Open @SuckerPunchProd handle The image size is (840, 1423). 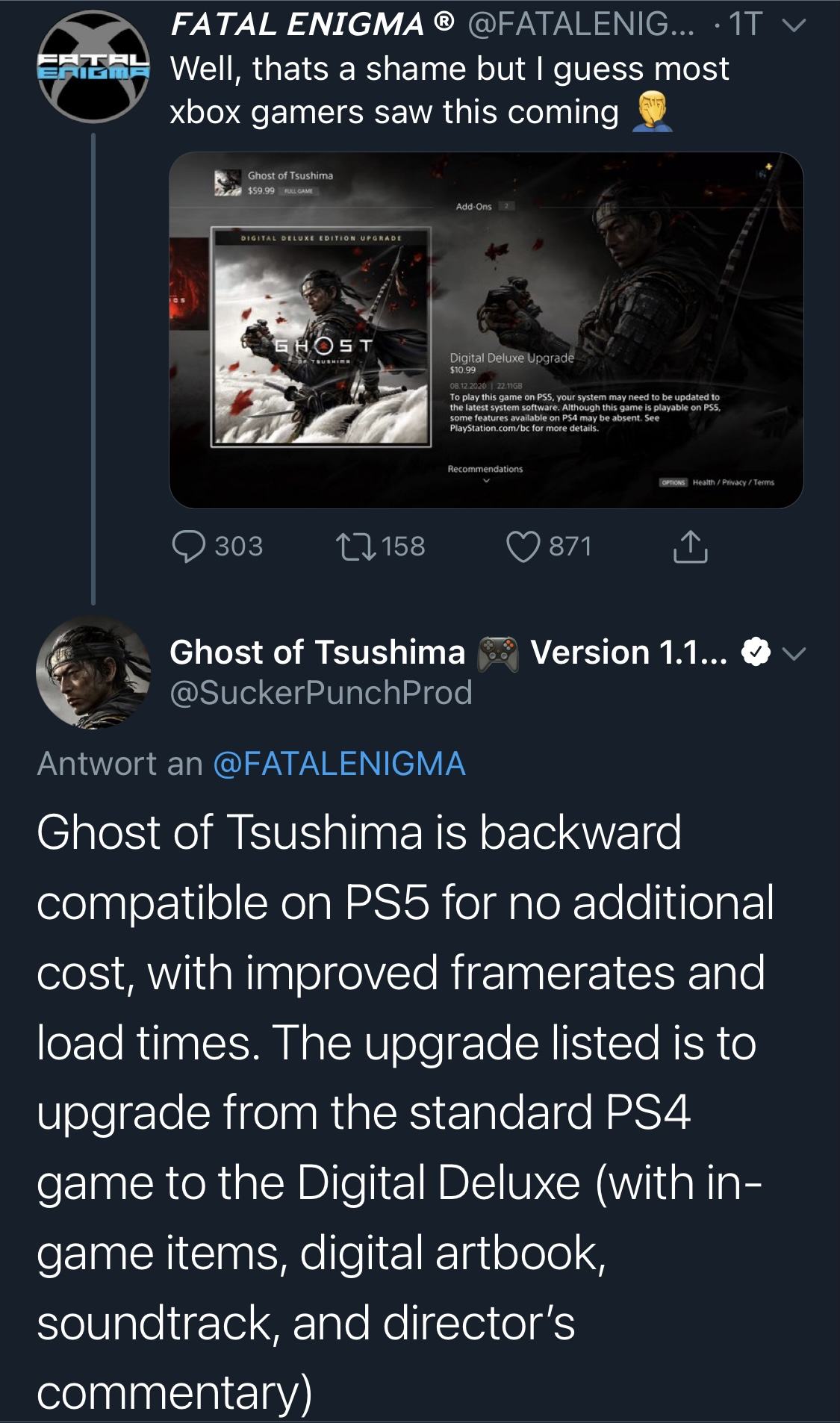[x=321, y=693]
